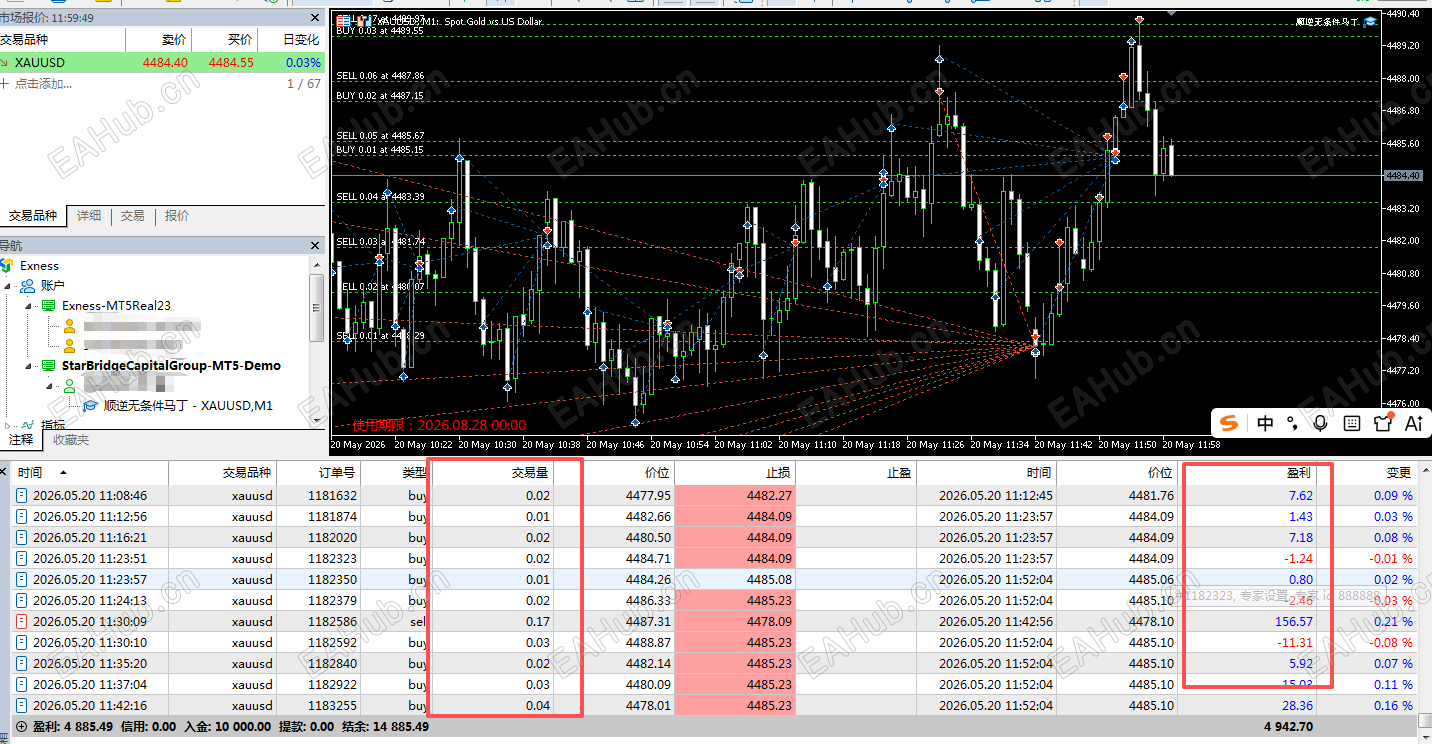Screen dimensions: 1432x744
Task: Click the Sogou input S logo
Action: click(x=1229, y=423)
